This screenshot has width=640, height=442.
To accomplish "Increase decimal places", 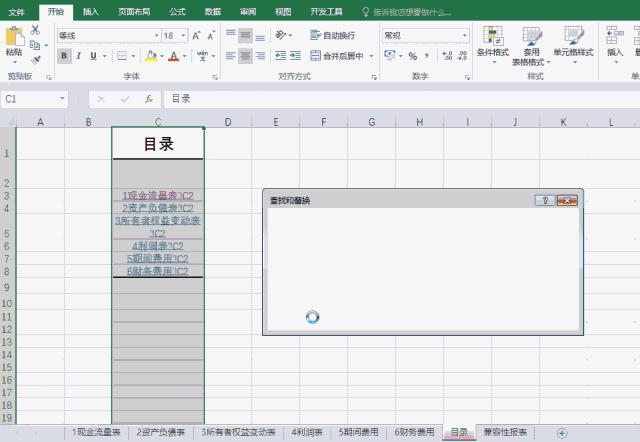I will coord(447,56).
